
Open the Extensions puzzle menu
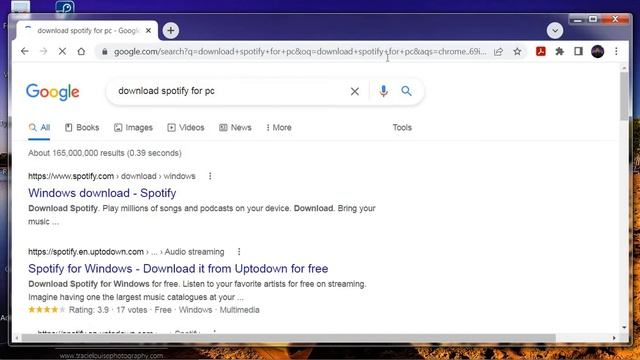point(560,51)
